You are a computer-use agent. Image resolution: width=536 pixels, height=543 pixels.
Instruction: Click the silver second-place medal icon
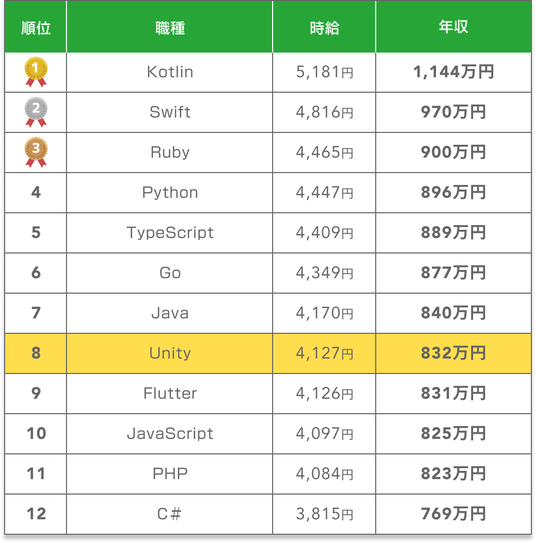point(36,112)
